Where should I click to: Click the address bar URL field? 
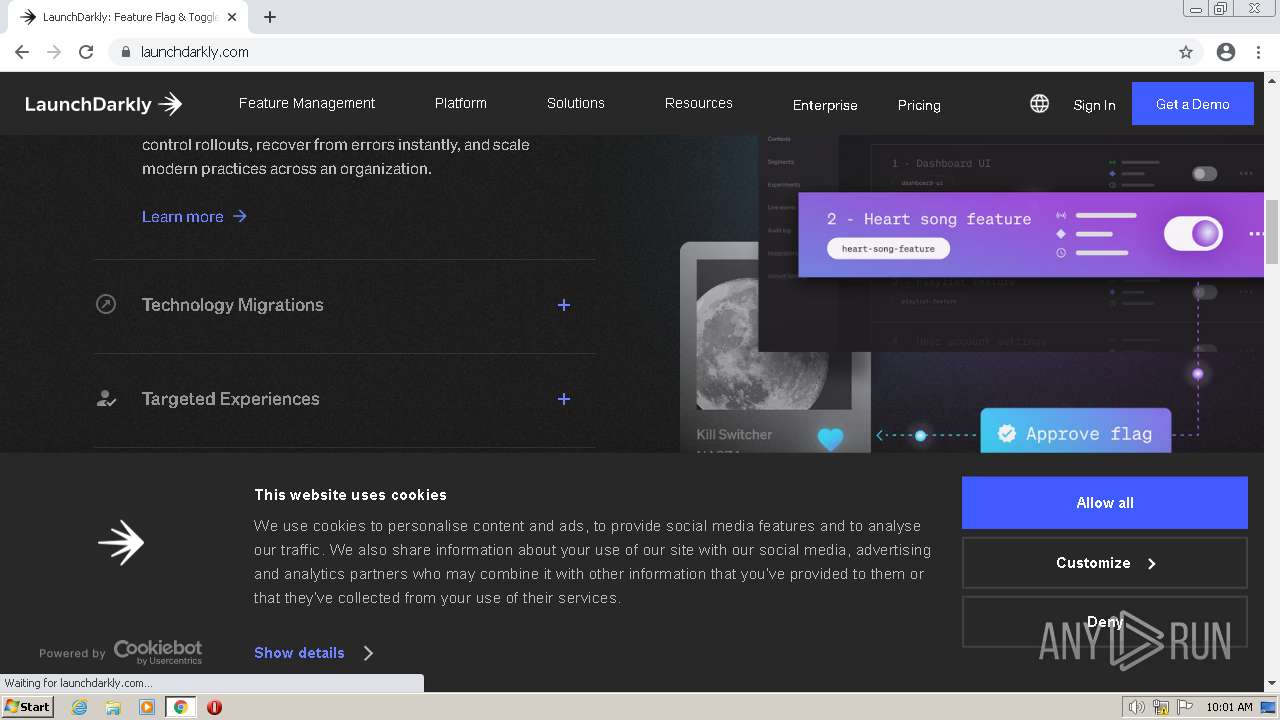pos(640,52)
